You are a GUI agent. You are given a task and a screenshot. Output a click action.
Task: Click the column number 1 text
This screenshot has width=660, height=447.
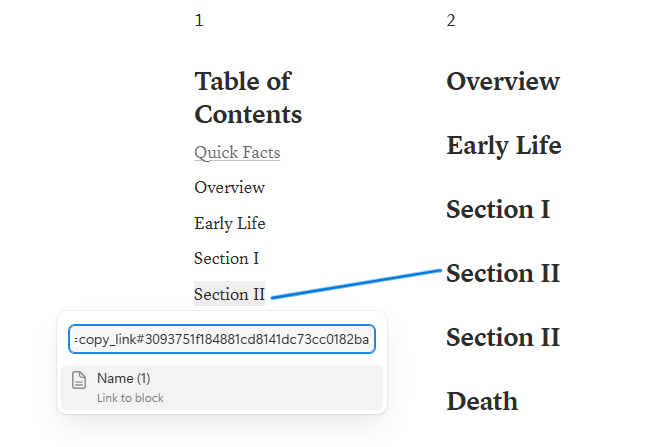point(199,20)
